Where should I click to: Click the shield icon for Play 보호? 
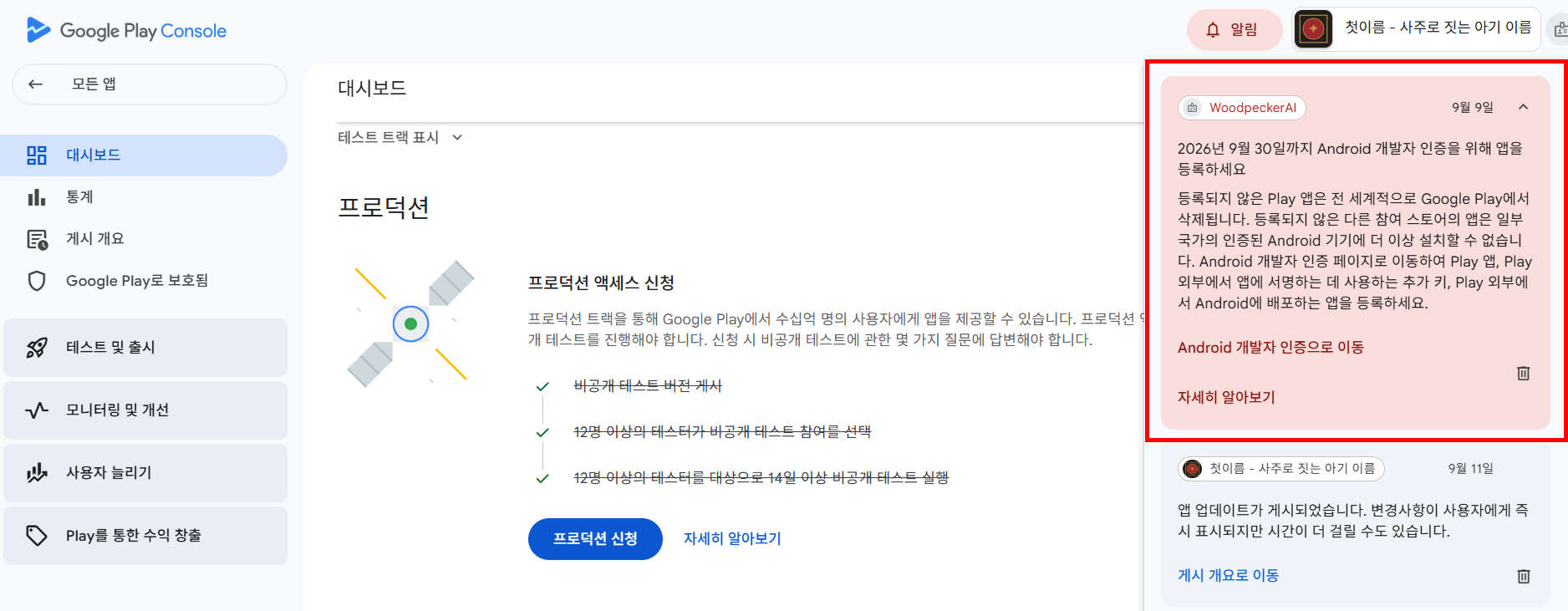click(37, 281)
